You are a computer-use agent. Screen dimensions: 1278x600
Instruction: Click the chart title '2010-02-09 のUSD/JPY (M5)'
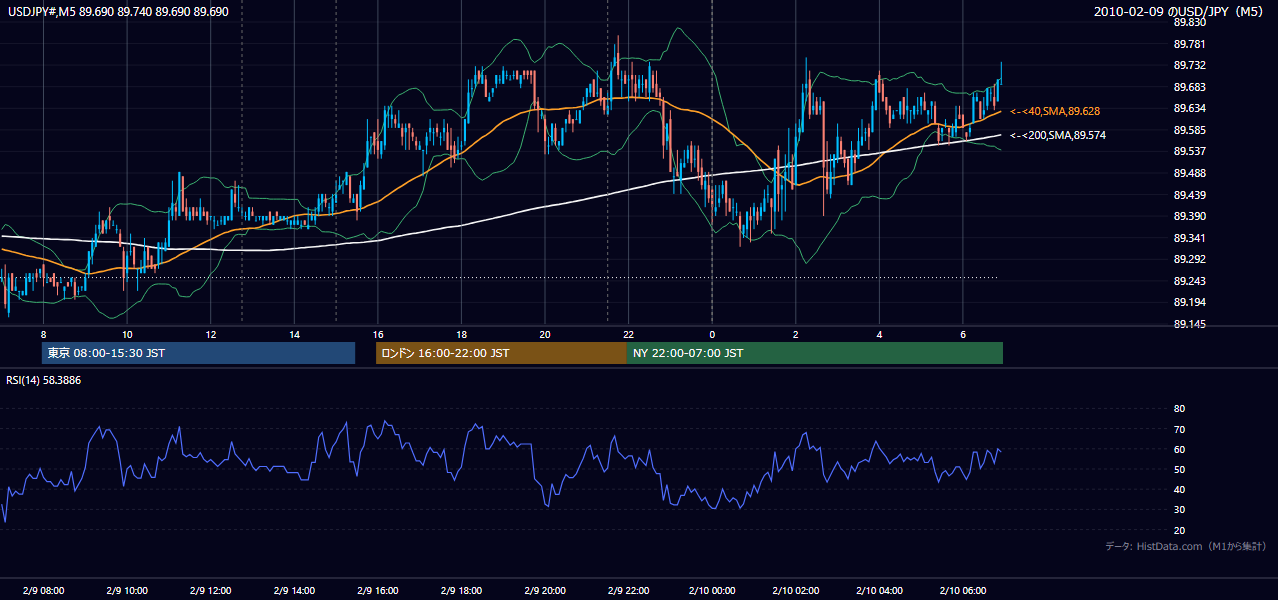pos(1180,12)
